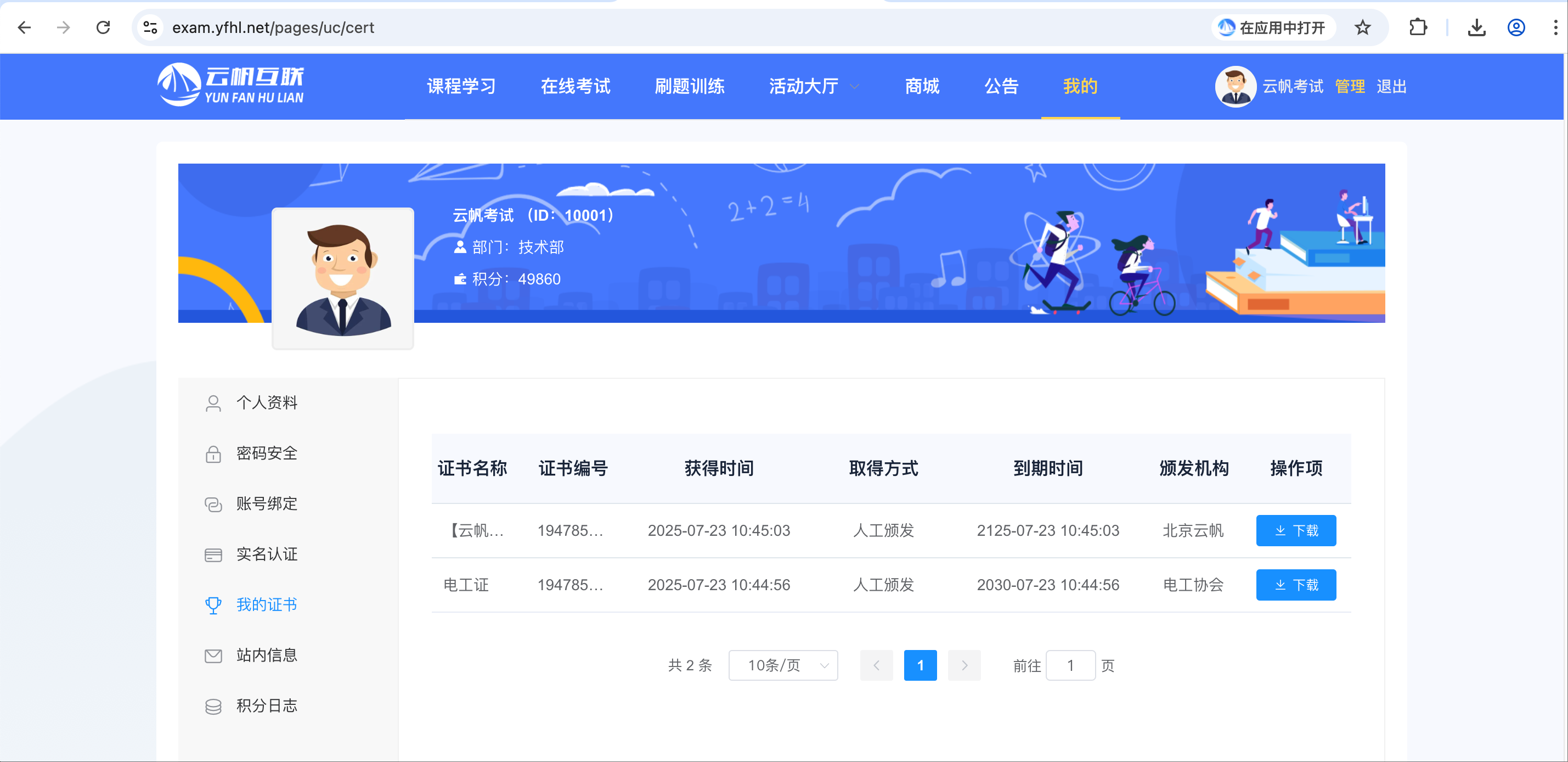This screenshot has width=1568, height=762.
Task: Open the 10条/页 page size dropdown
Action: [783, 666]
